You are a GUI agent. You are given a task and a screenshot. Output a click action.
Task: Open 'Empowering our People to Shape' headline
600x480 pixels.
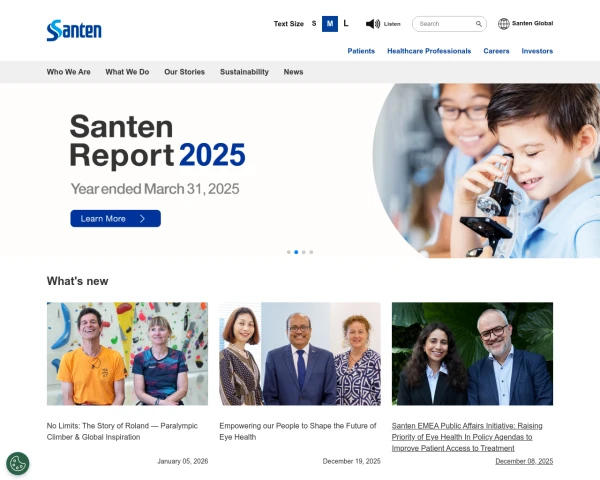[x=298, y=431]
